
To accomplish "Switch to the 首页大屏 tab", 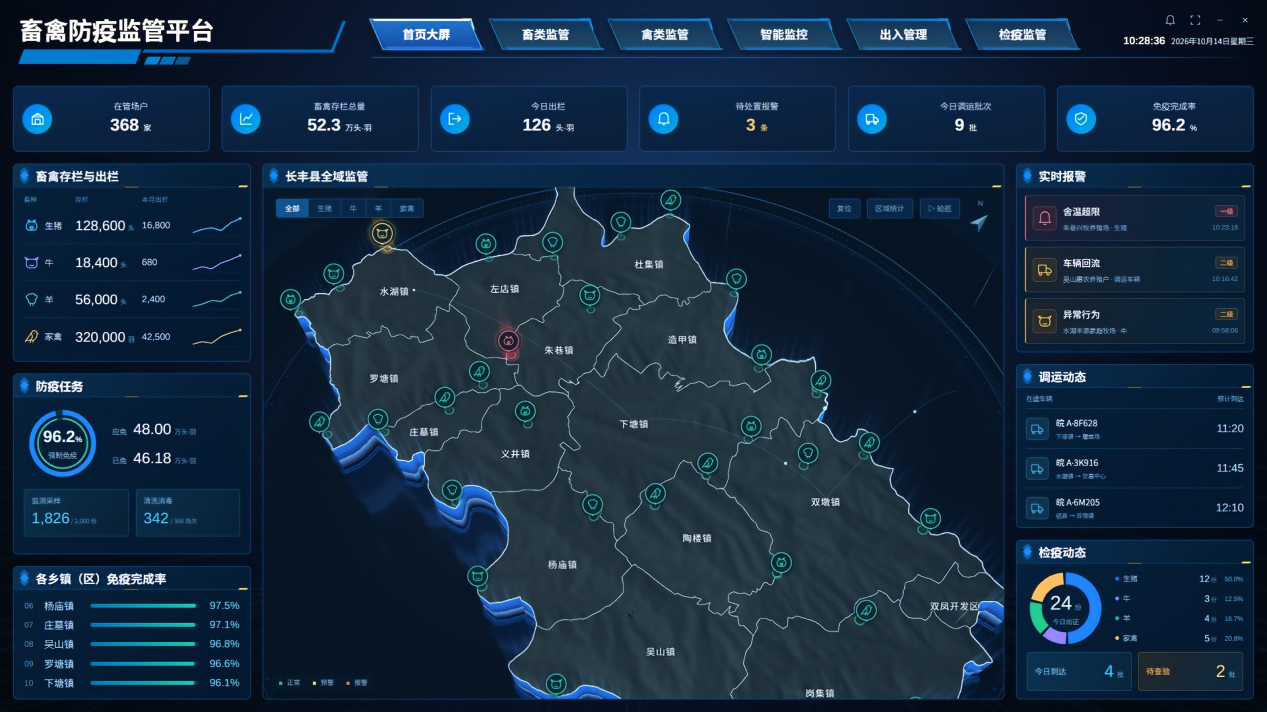I will click(x=427, y=34).
